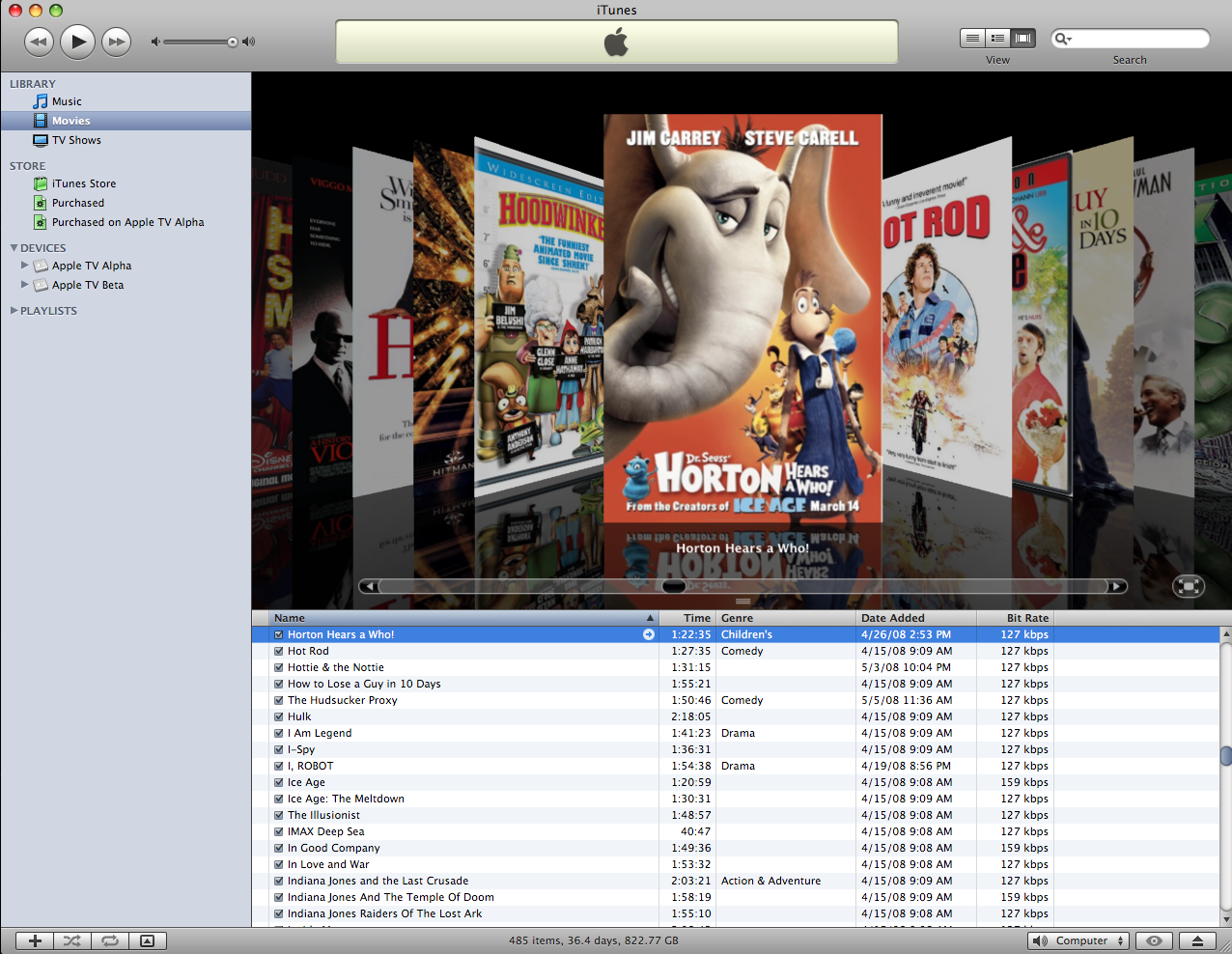Viewport: 1232px width, 954px height.
Task: Select The Illusionist movie row
Action: click(x=736, y=815)
